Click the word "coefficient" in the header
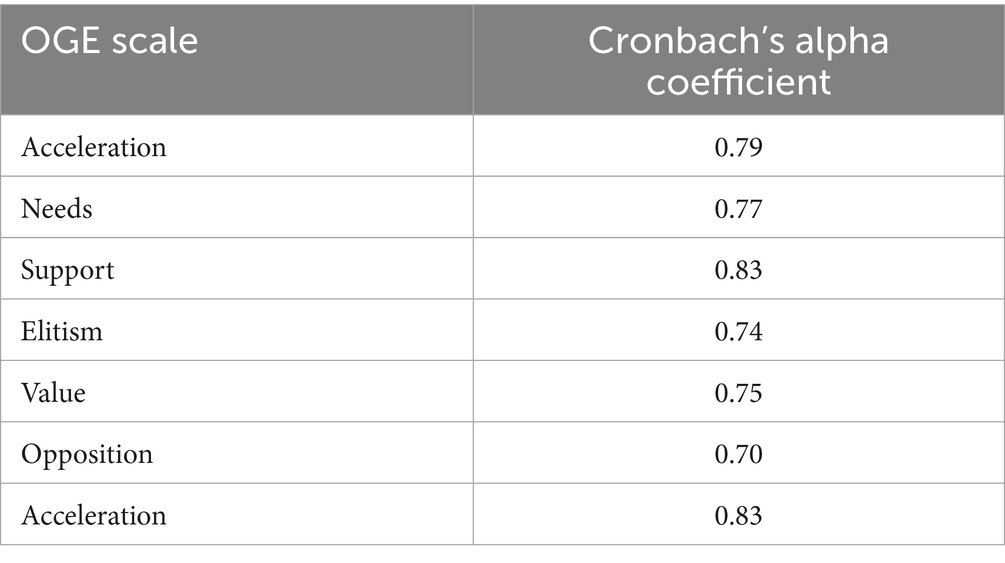The width and height of the screenshot is (1005, 563). click(x=738, y=81)
